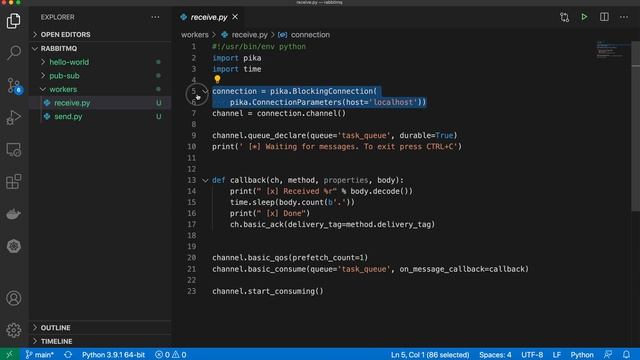Change language mode Python
Image resolution: width=640 pixels, height=360 pixels.
tap(582, 355)
